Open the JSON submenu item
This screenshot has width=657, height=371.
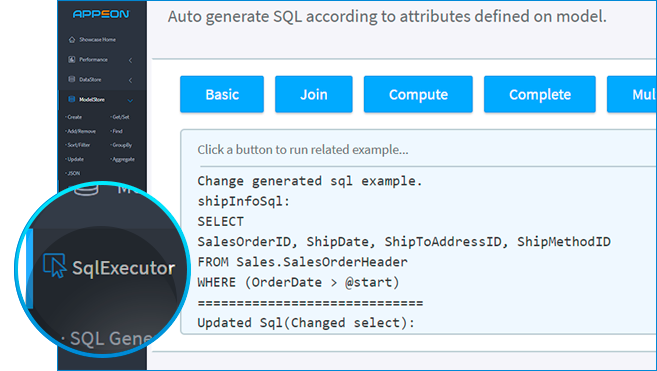click(73, 173)
